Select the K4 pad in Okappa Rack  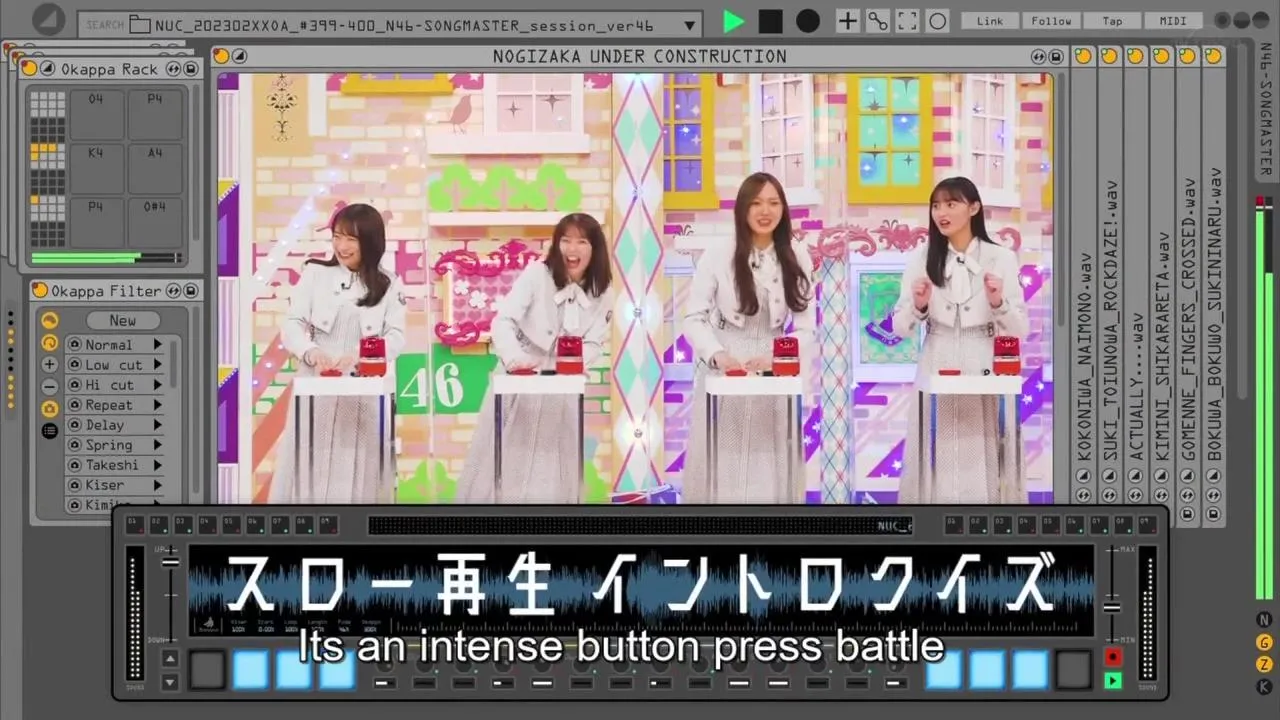[x=96, y=168]
